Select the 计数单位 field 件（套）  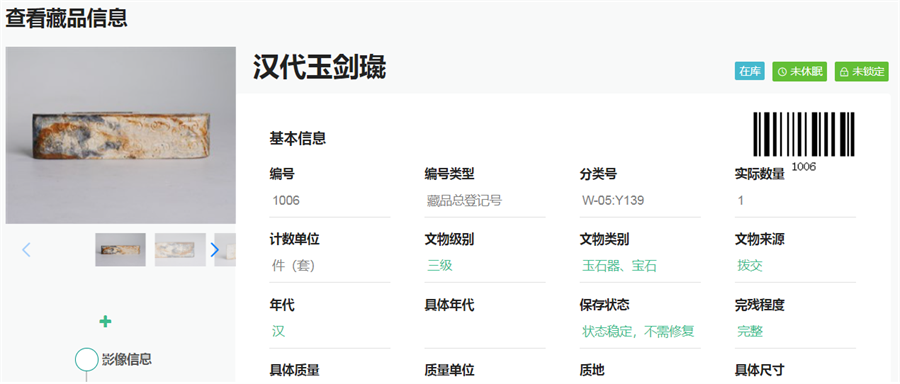pos(329,266)
